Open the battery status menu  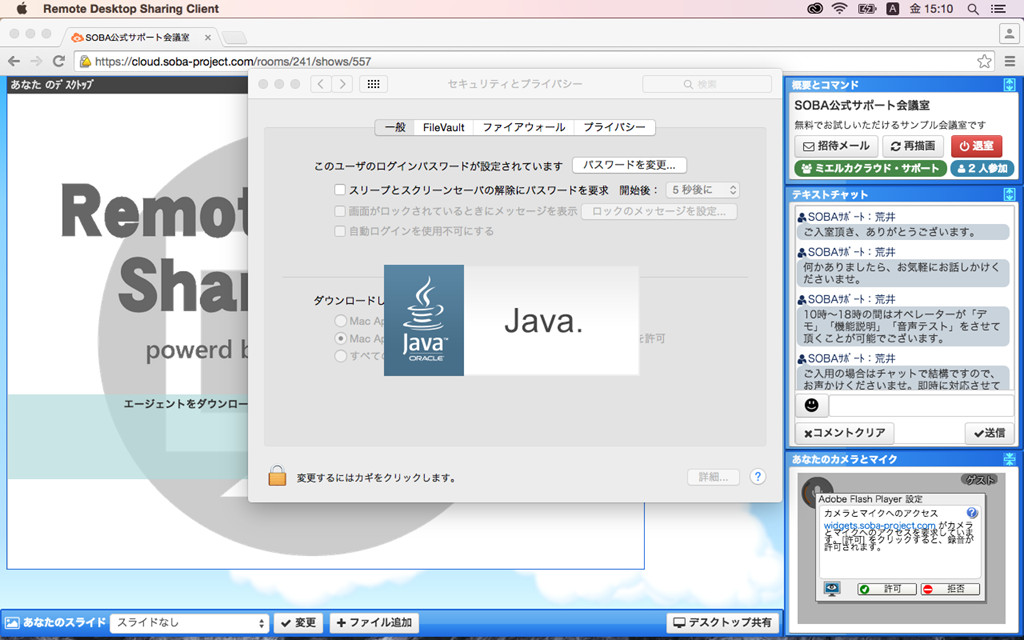[x=867, y=8]
